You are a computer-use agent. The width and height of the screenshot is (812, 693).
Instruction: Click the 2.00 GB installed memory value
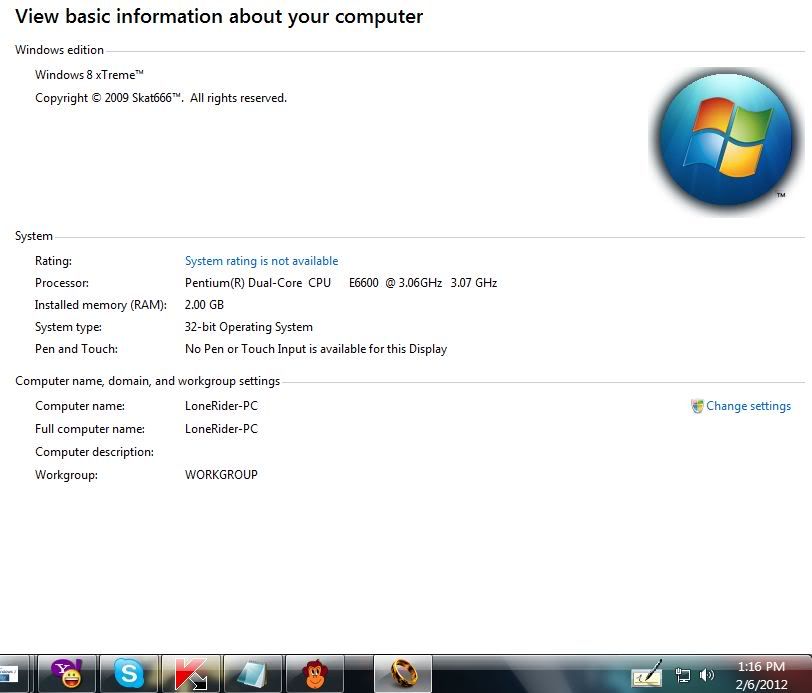pos(204,305)
